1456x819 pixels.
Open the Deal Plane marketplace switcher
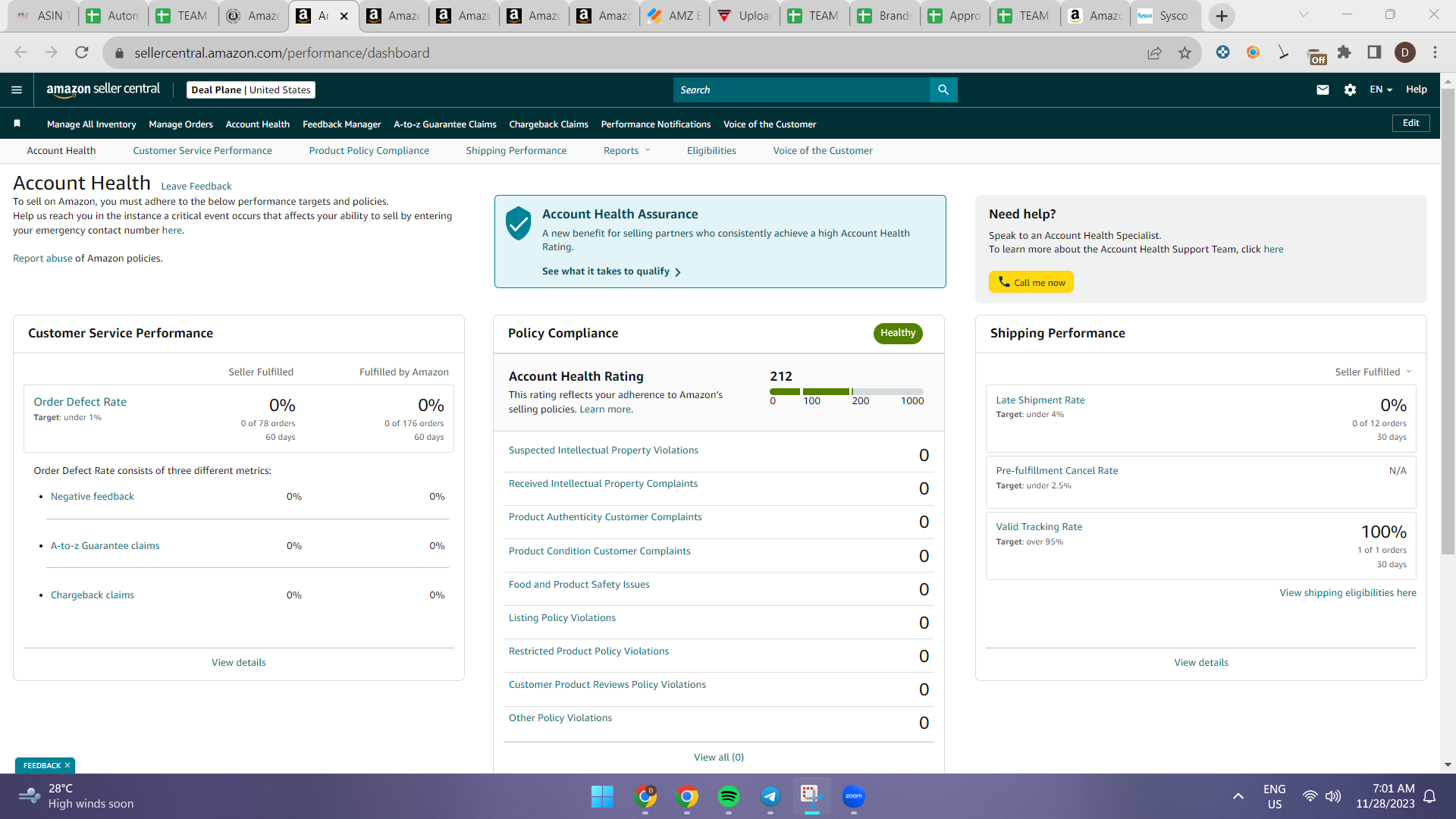(x=251, y=89)
